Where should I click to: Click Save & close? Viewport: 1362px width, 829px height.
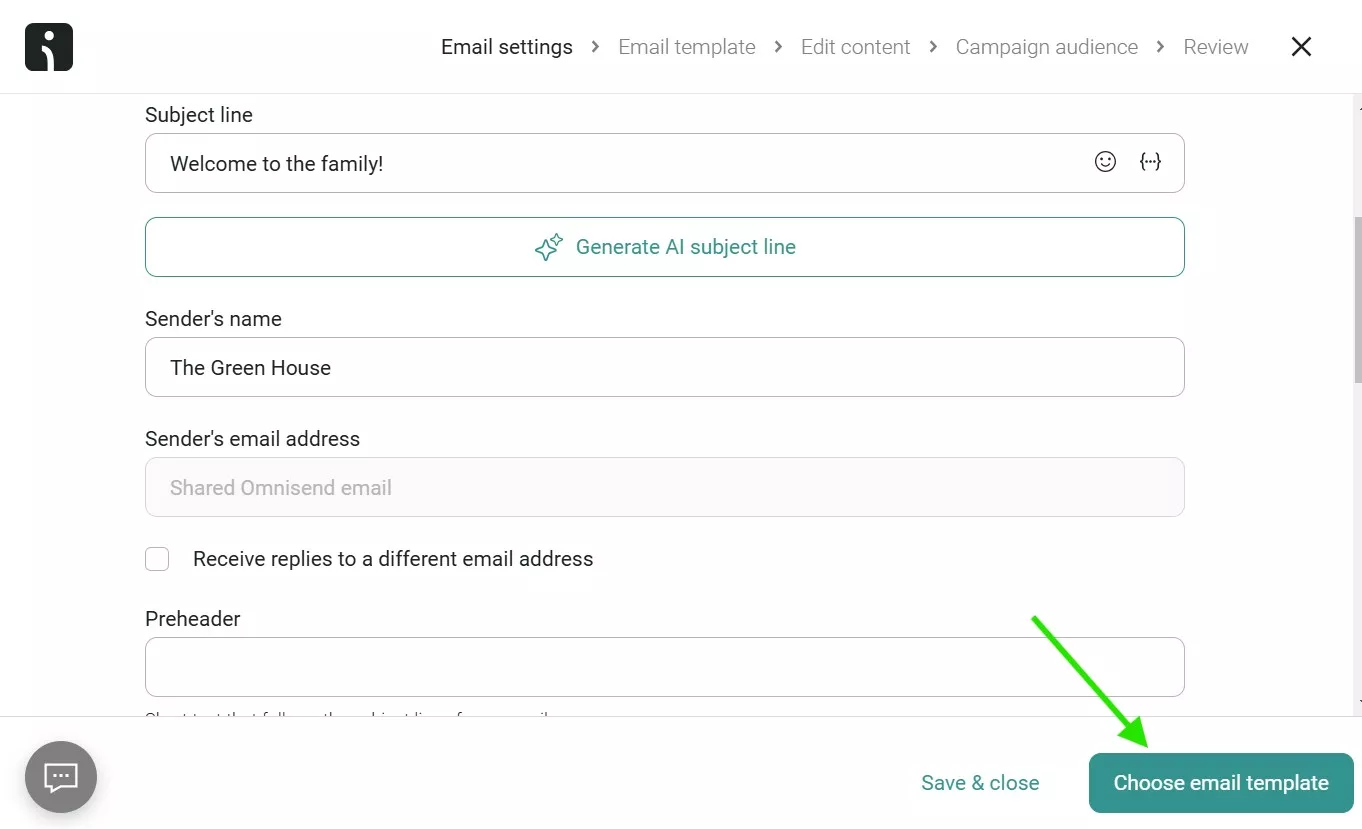pos(980,783)
